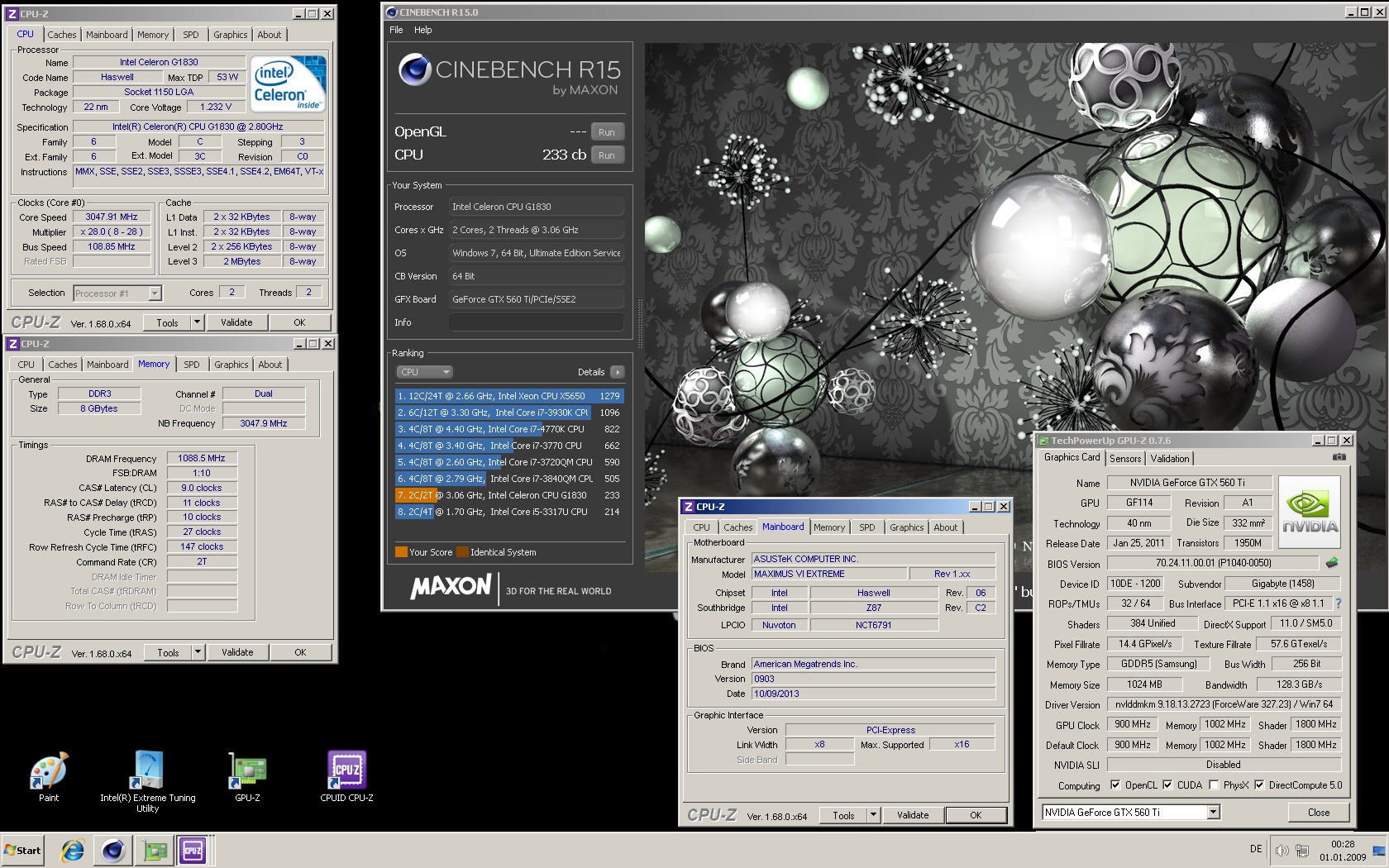The image size is (1389, 868).
Task: Select ranking row 3 Core i7-4770K
Action: (x=508, y=429)
